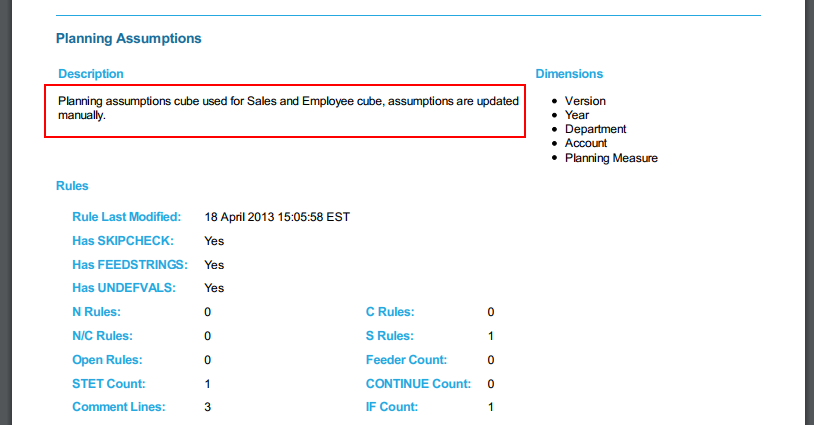Select the Planning Measure dimension

click(x=611, y=158)
